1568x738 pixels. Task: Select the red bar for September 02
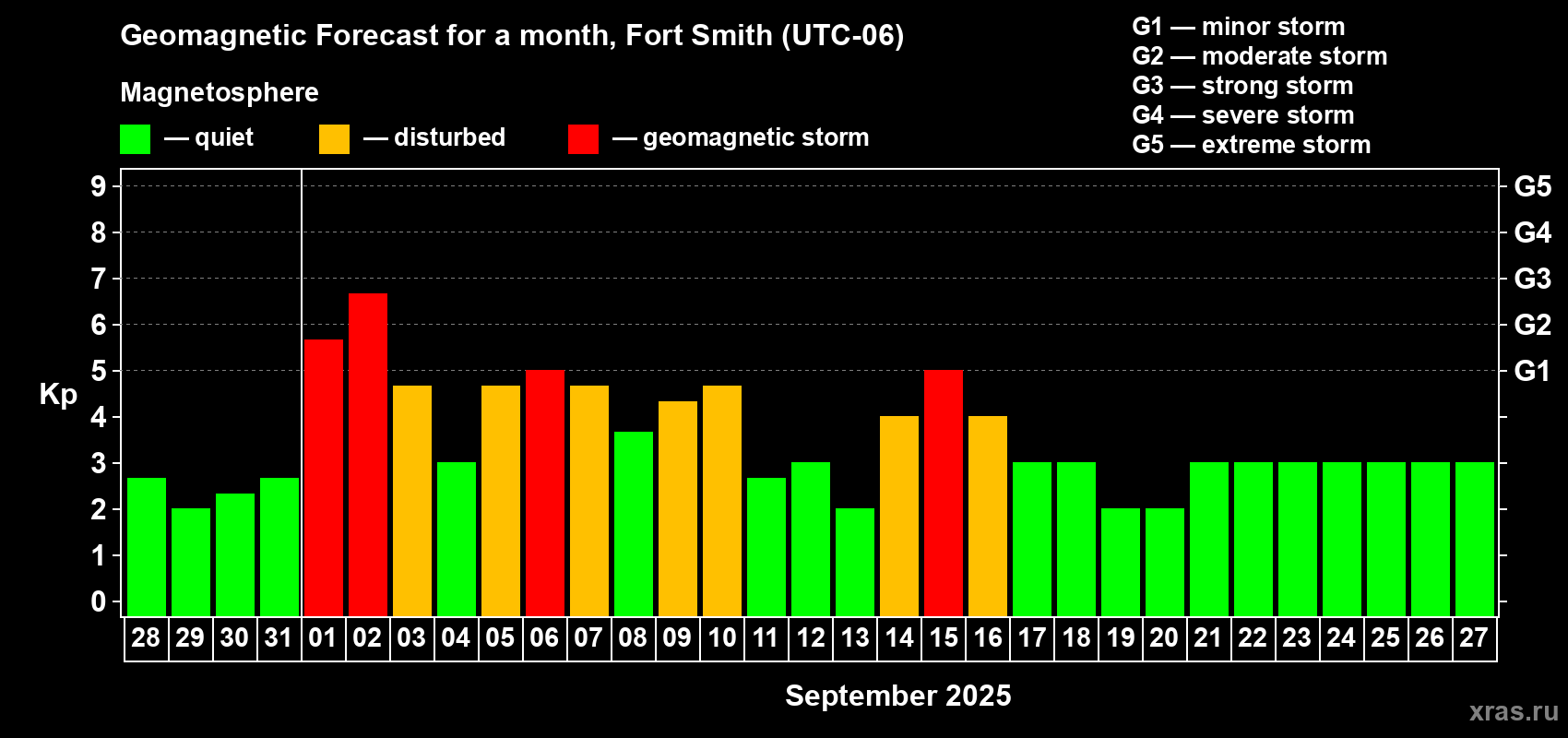(x=368, y=455)
